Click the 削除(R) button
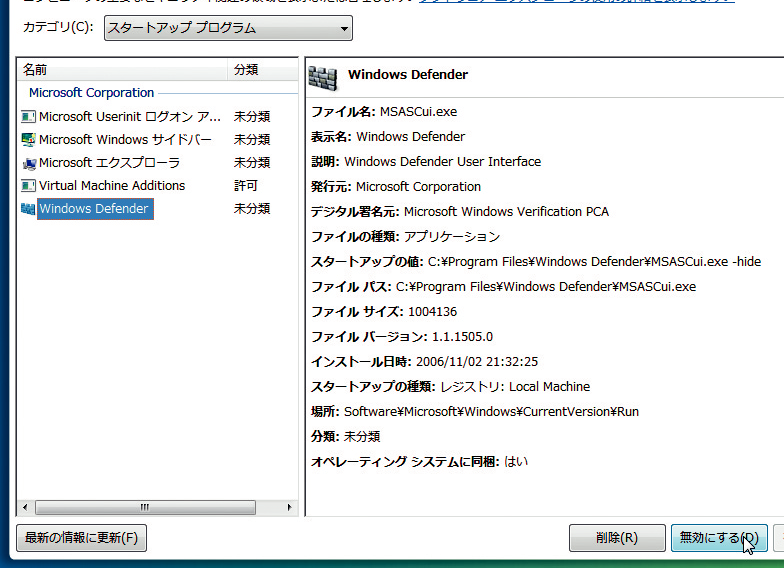This screenshot has height=568, width=784. point(617,538)
